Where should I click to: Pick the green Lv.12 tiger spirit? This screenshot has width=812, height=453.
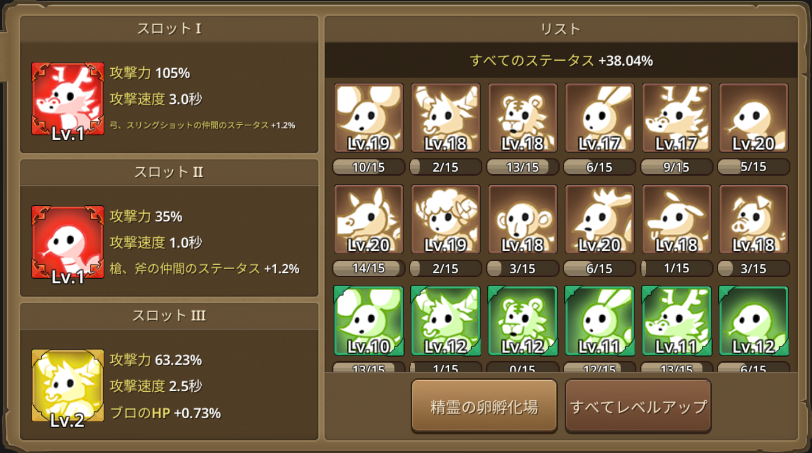[x=523, y=321]
